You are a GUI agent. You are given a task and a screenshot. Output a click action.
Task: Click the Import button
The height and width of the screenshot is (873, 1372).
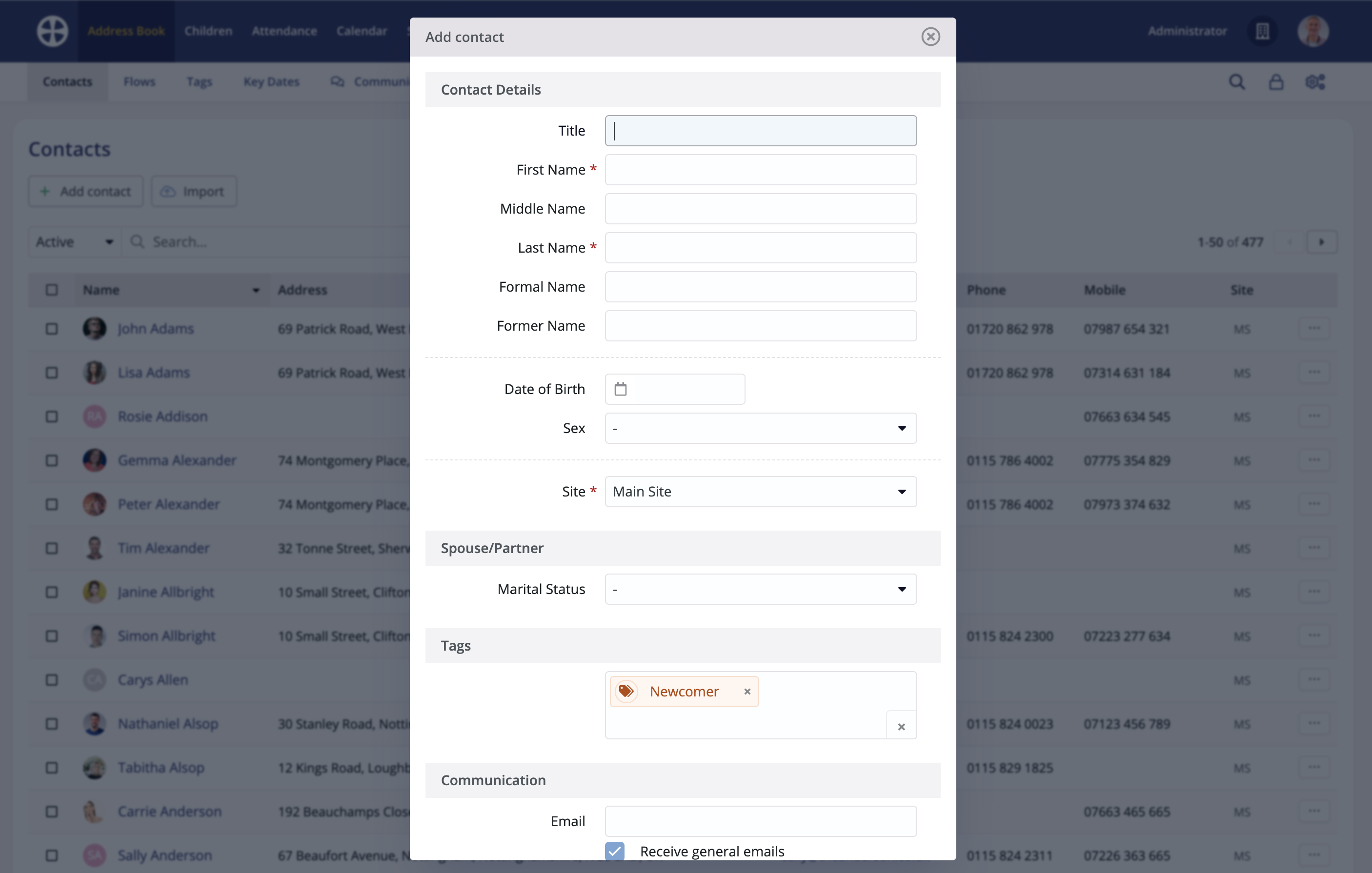point(194,191)
